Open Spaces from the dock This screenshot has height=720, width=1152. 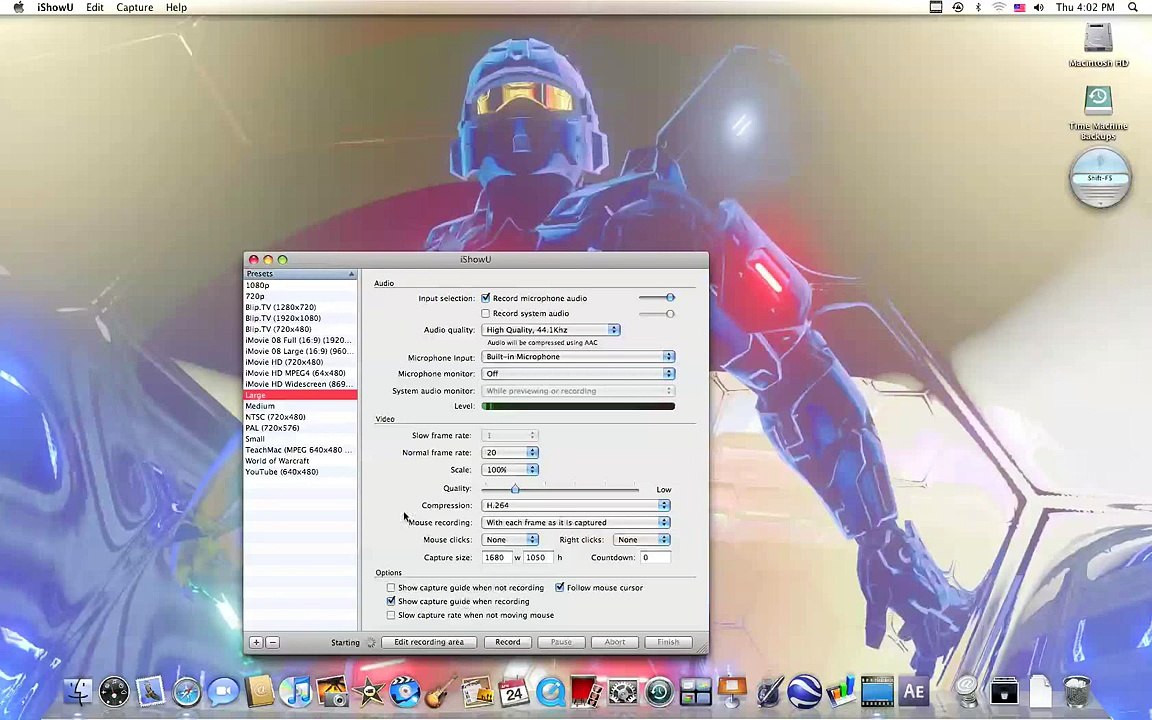pos(695,691)
